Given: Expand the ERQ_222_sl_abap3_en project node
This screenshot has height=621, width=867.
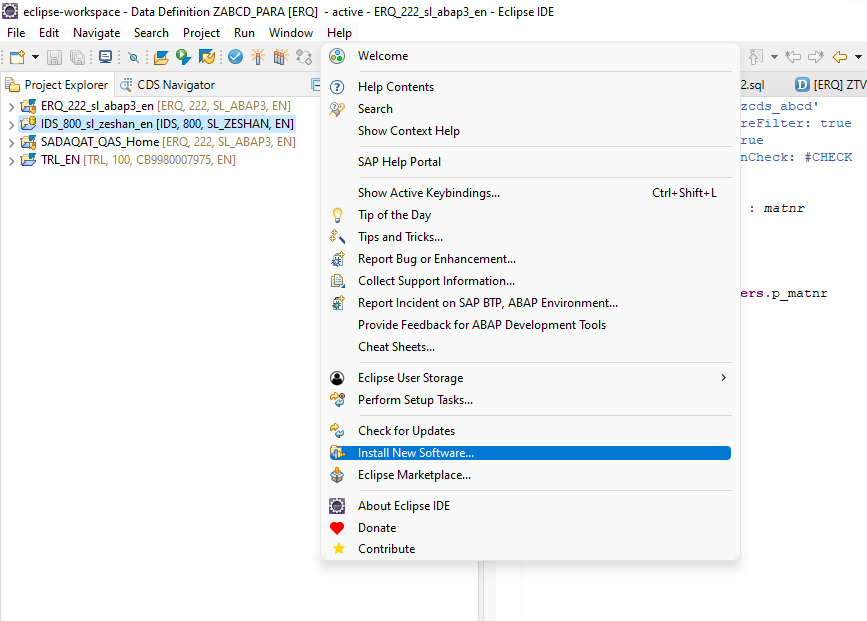Looking at the screenshot, I should point(11,106).
